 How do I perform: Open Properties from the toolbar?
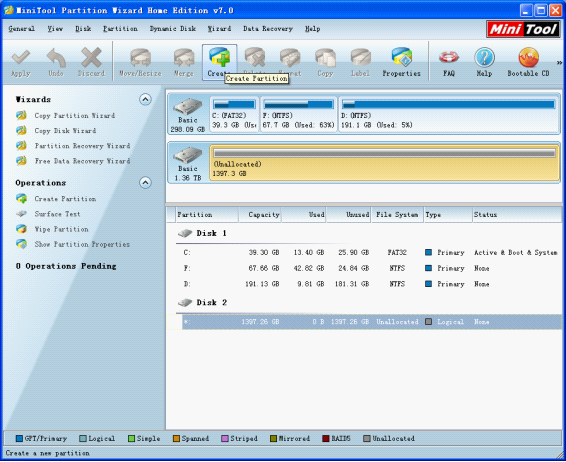(401, 62)
